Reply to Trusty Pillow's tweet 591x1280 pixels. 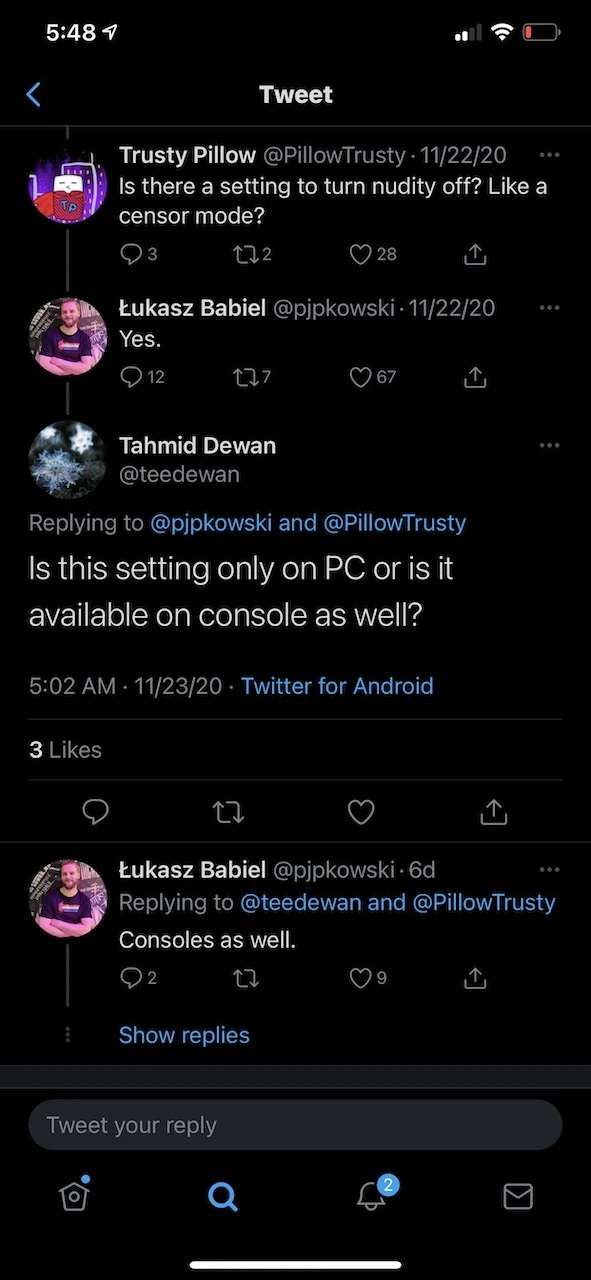131,254
